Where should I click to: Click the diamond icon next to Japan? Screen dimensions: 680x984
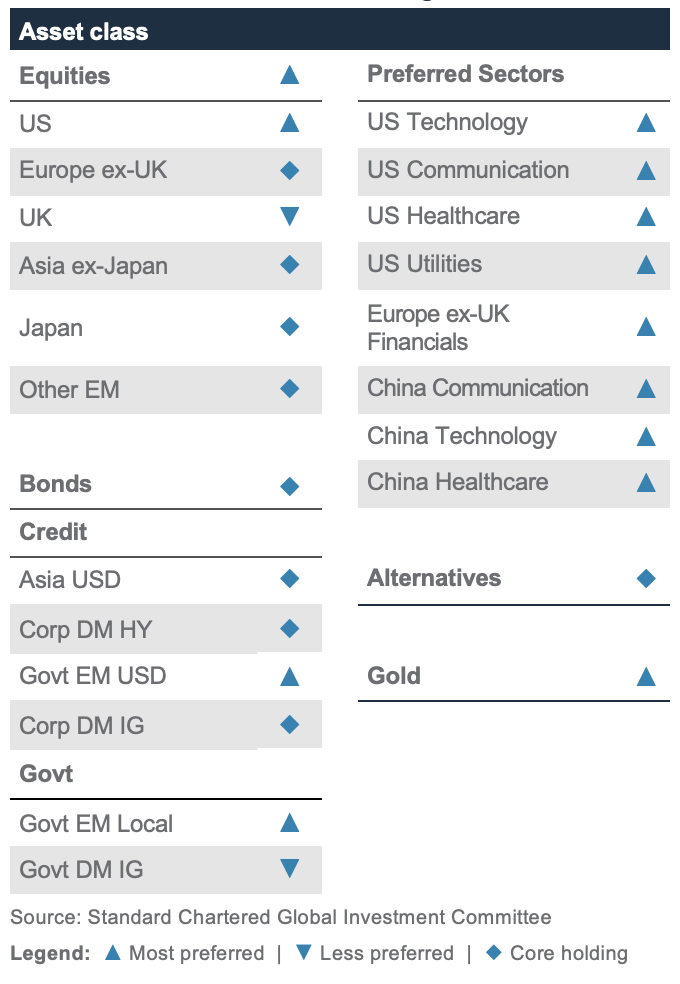[x=289, y=326]
